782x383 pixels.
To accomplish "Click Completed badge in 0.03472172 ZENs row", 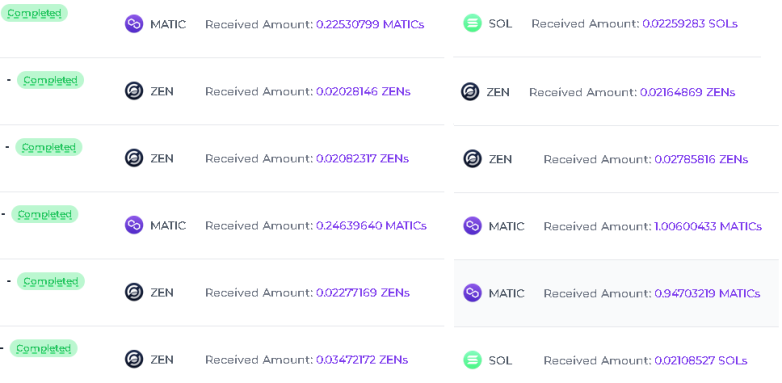I will (x=44, y=348).
